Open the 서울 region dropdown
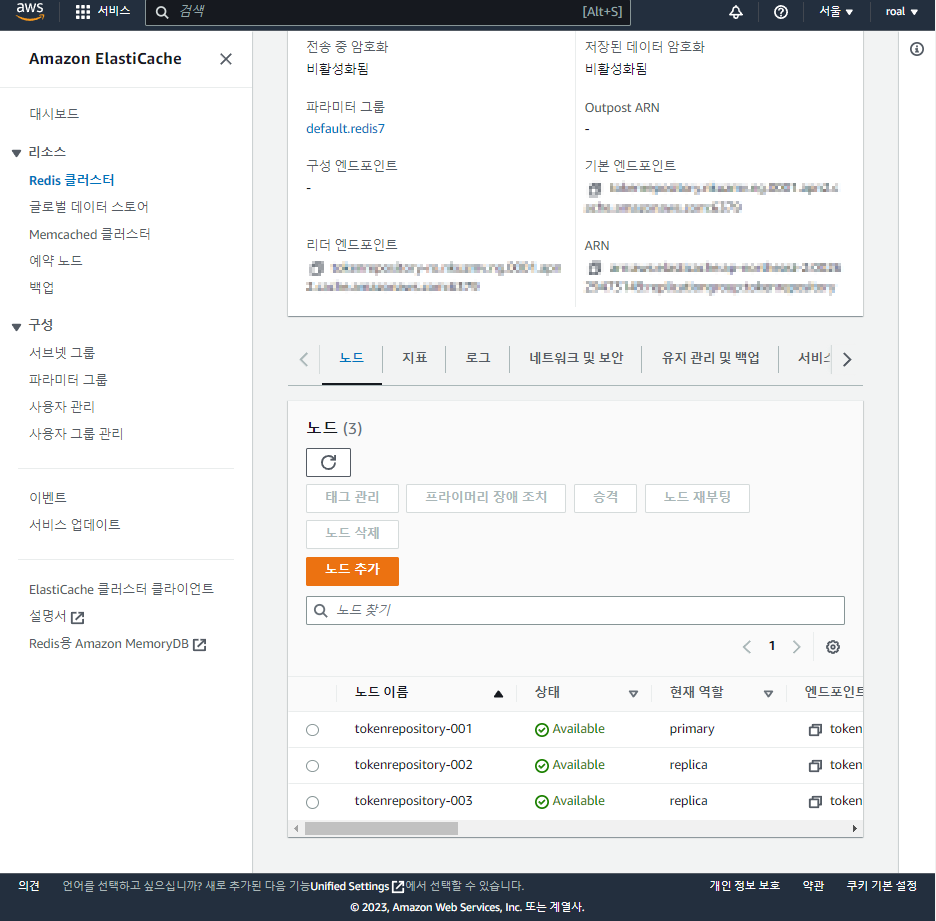Viewport: 936px width, 921px height. point(836,11)
